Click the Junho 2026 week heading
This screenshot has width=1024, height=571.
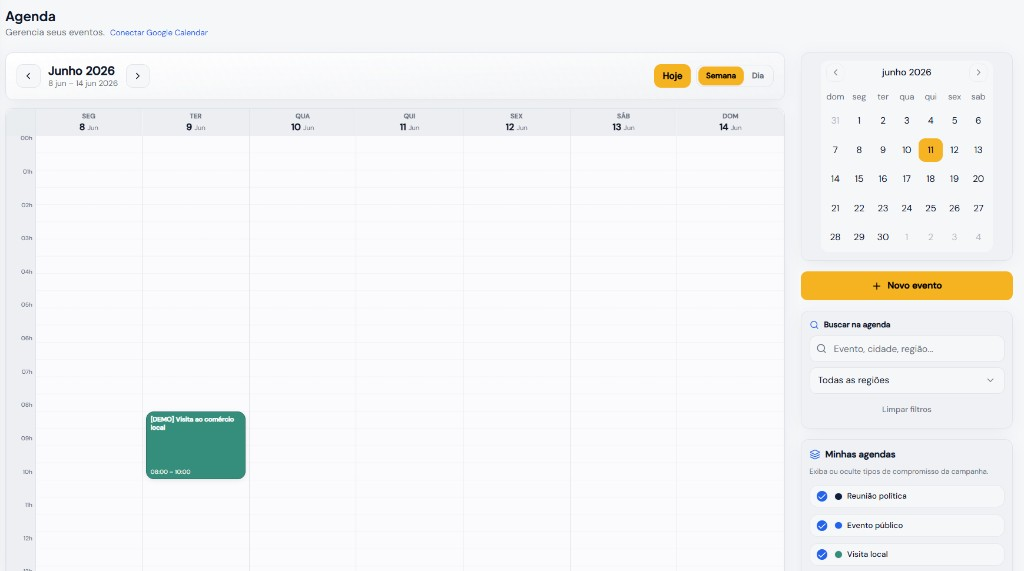pos(82,71)
